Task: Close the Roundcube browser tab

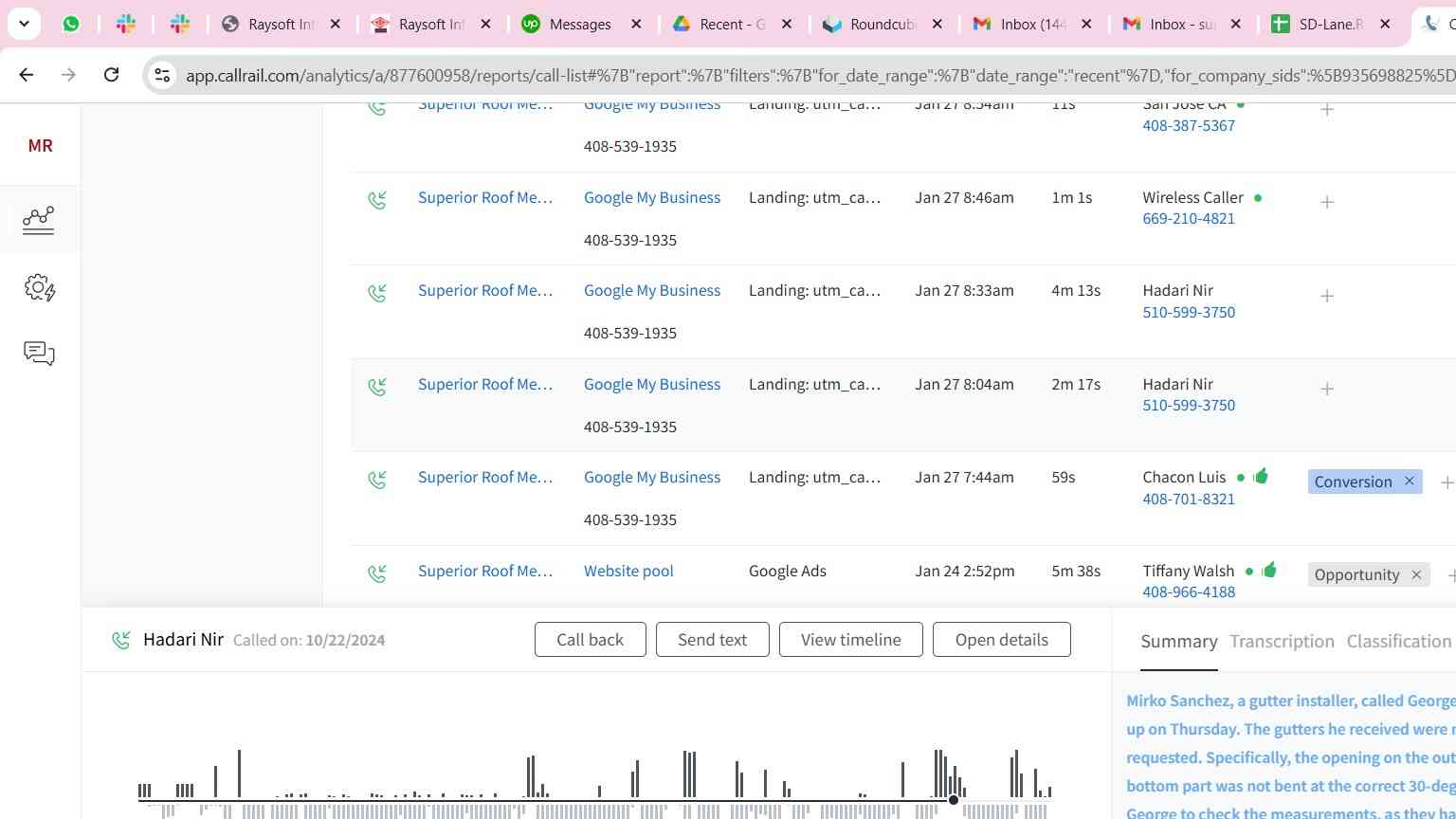Action: [937, 24]
